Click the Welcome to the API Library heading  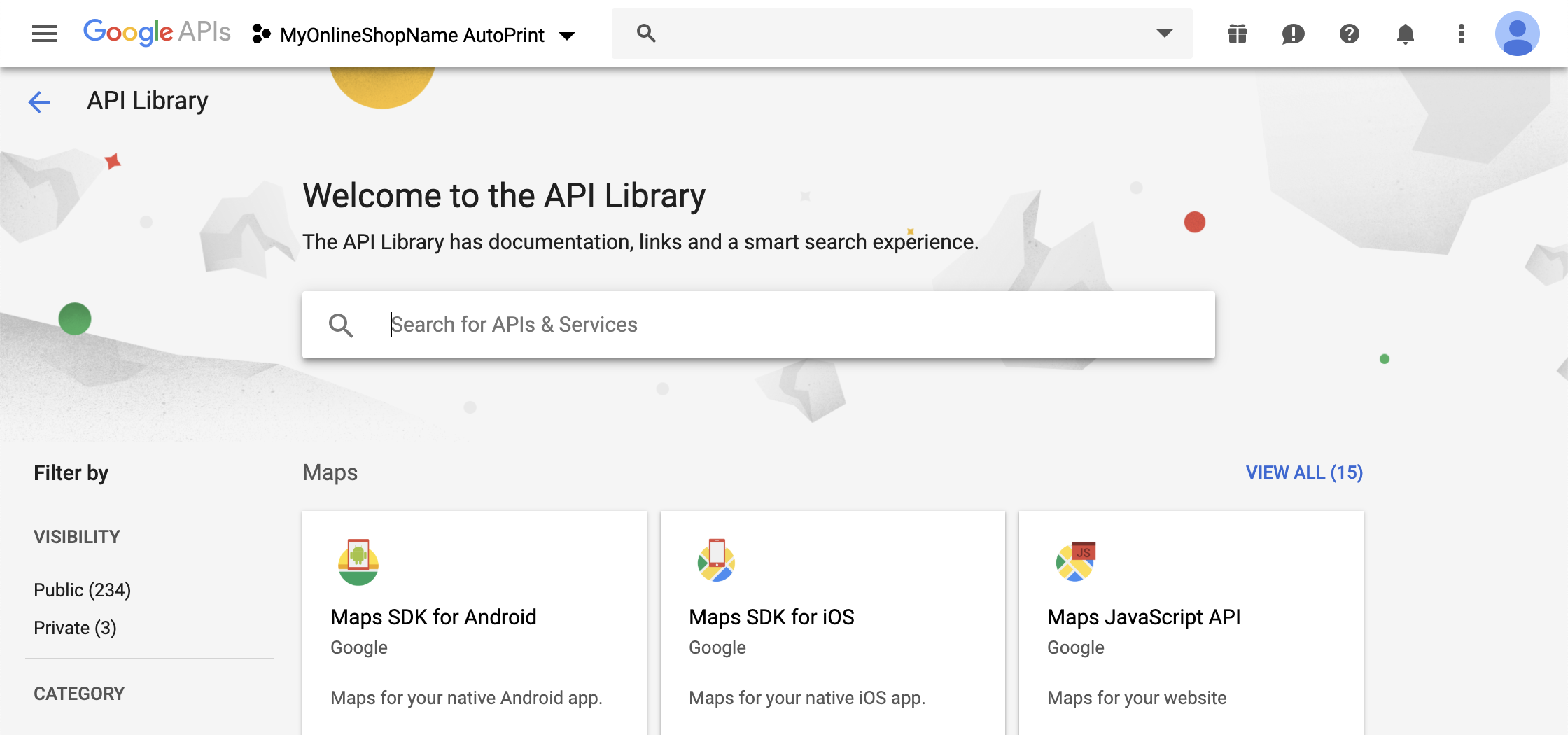click(x=504, y=195)
